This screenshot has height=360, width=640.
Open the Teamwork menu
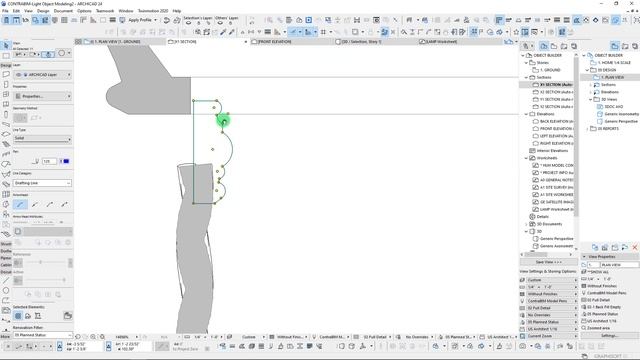pyautogui.click(x=105, y=11)
